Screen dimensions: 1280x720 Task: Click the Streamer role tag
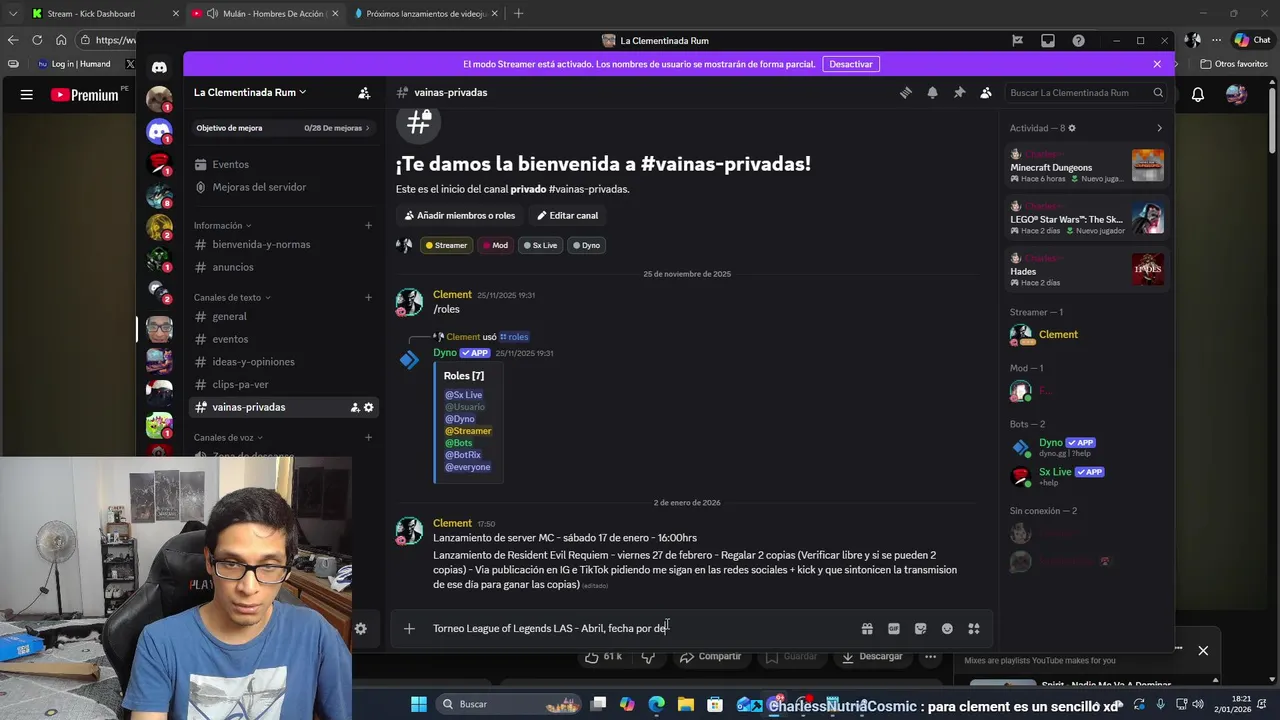(446, 245)
